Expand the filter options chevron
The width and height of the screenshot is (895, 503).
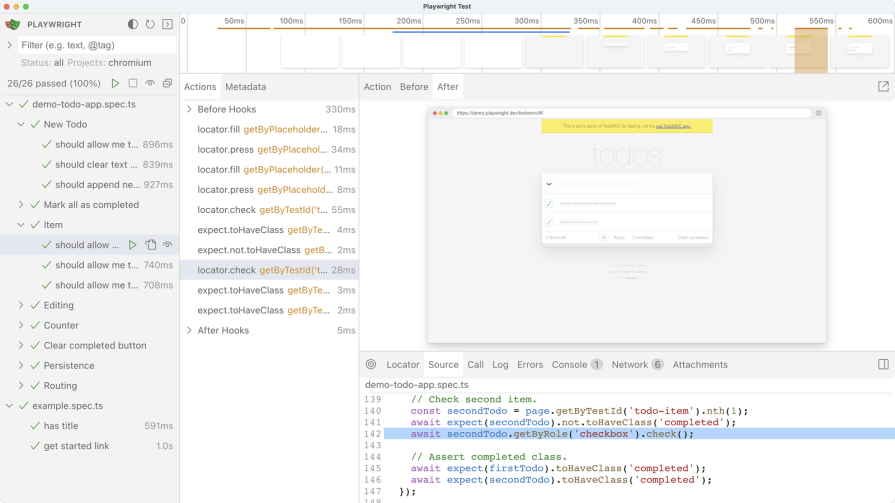point(10,45)
